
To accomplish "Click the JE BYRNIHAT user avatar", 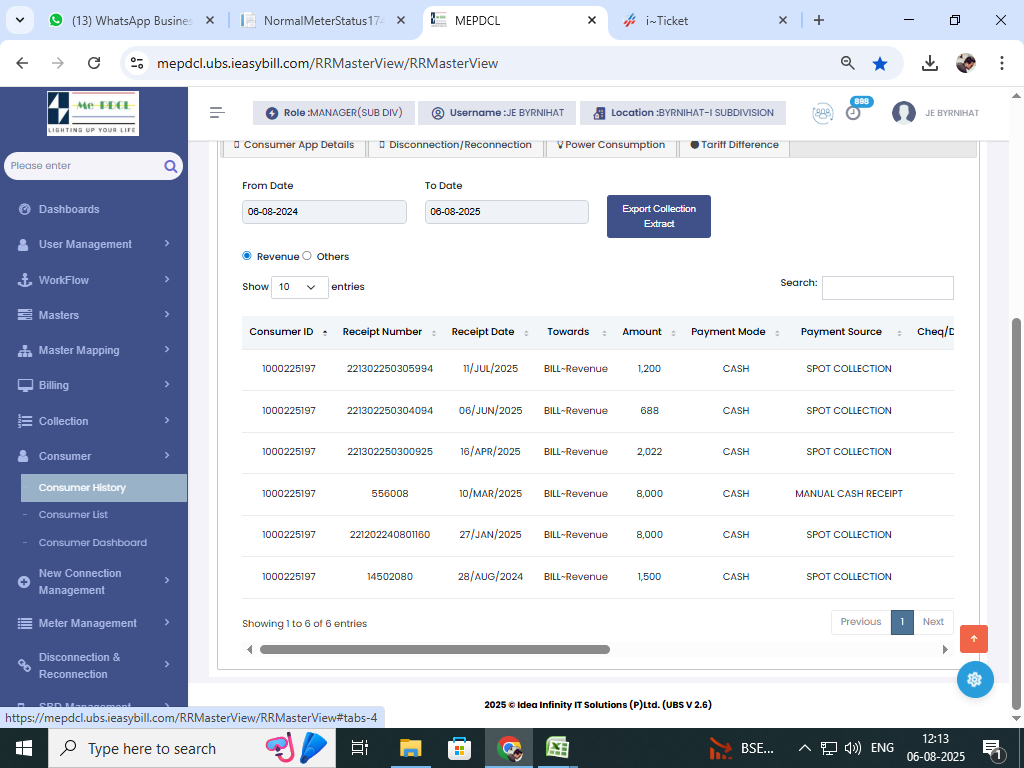I will (904, 113).
